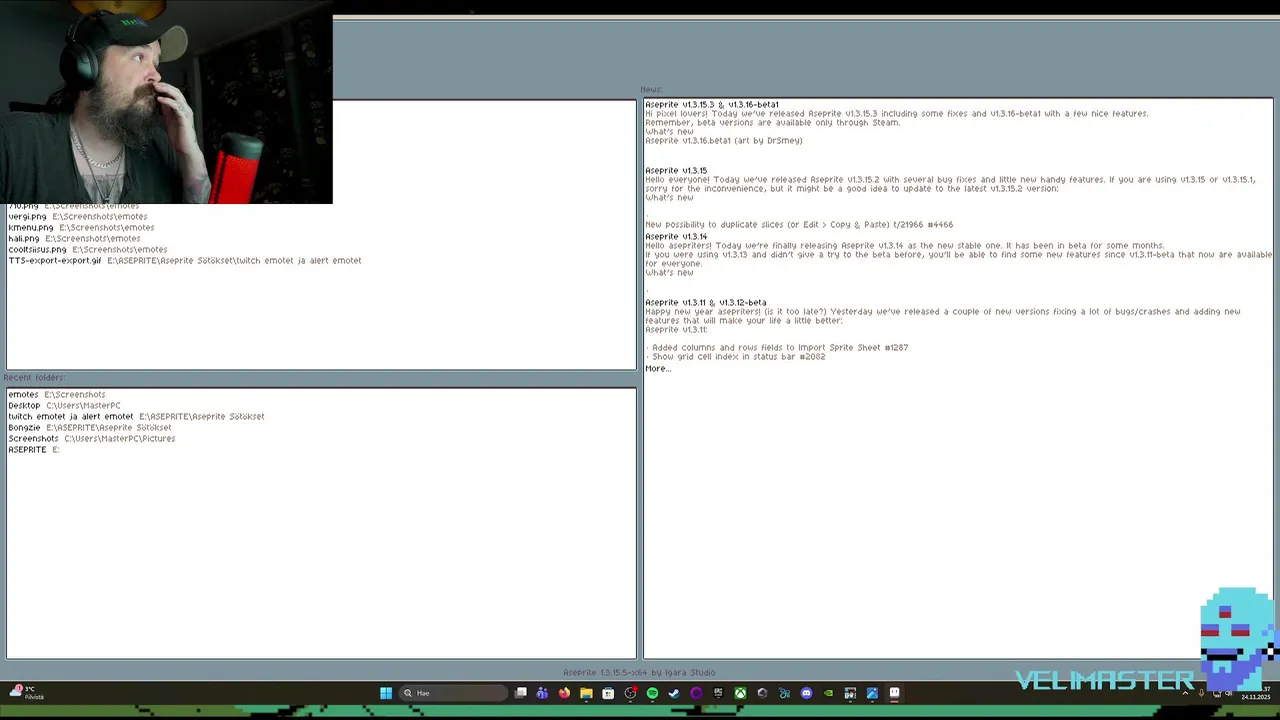Screen dimensions: 1280x720
Task: Open Microsoft Teams taskbar icon
Action: point(542,693)
